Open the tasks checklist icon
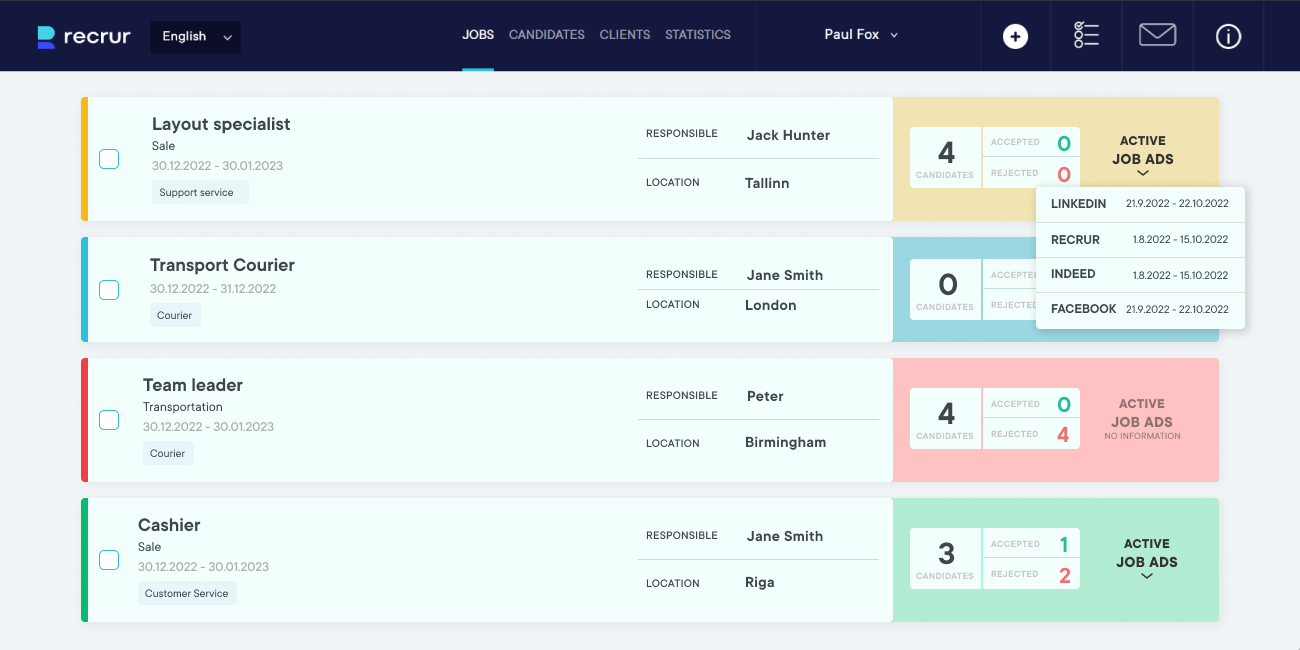1300x650 pixels. [x=1086, y=35]
